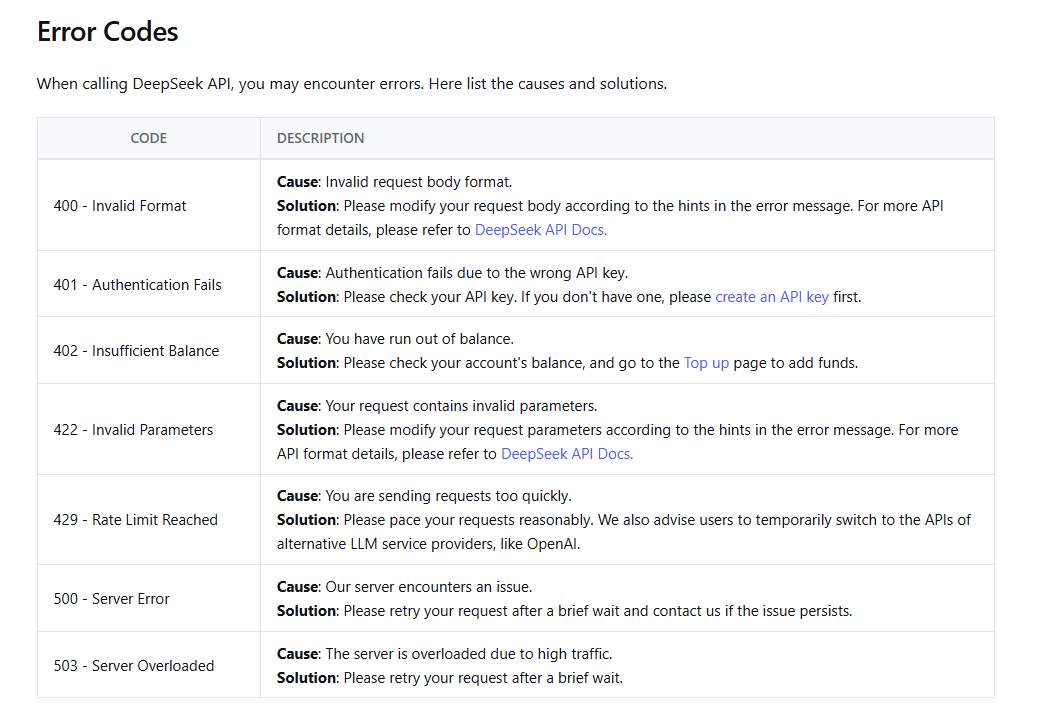Click 'server is overloaded due to high traffic' text
This screenshot has width=1041, height=717.
click(469, 654)
